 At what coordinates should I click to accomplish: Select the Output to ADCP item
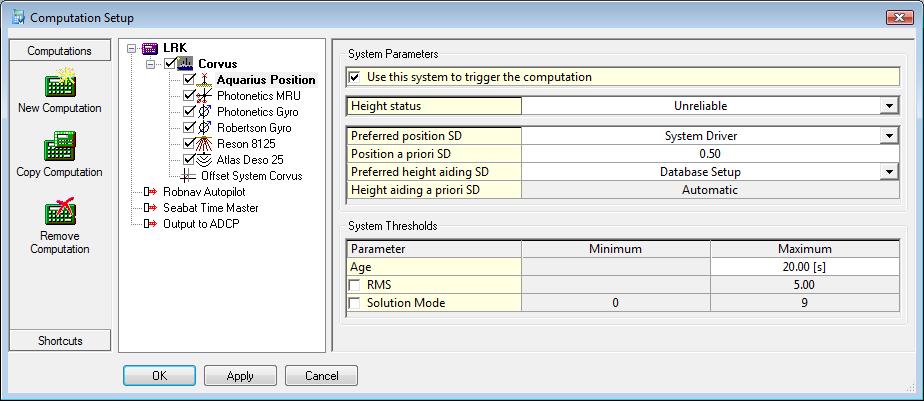click(x=201, y=224)
